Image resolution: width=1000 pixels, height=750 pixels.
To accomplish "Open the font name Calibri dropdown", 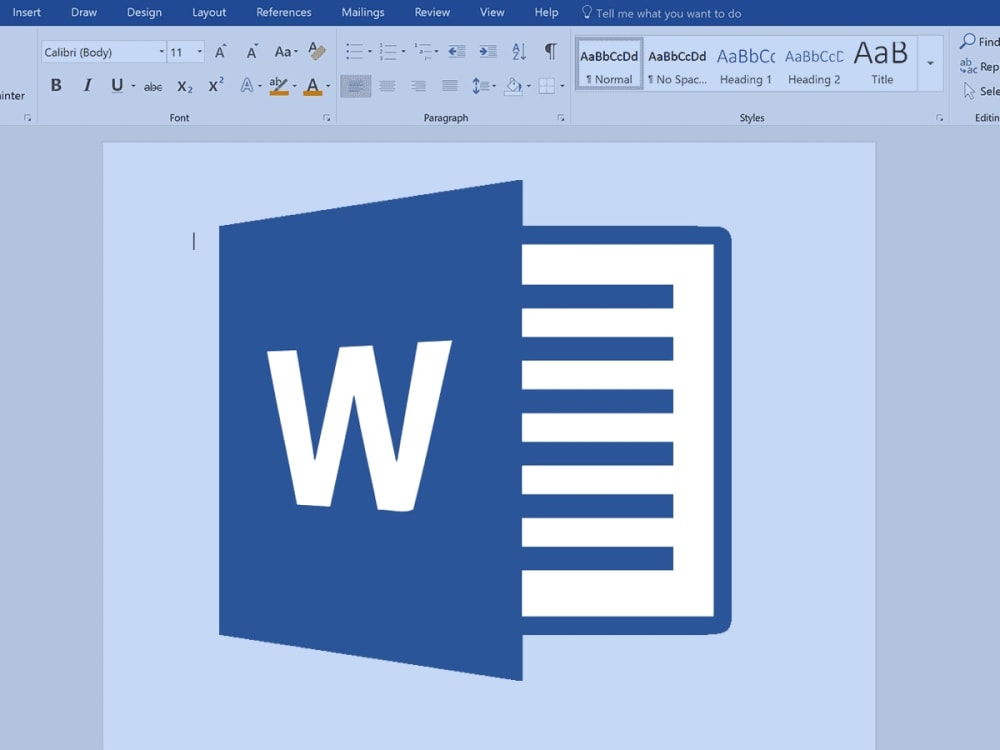I will point(161,52).
